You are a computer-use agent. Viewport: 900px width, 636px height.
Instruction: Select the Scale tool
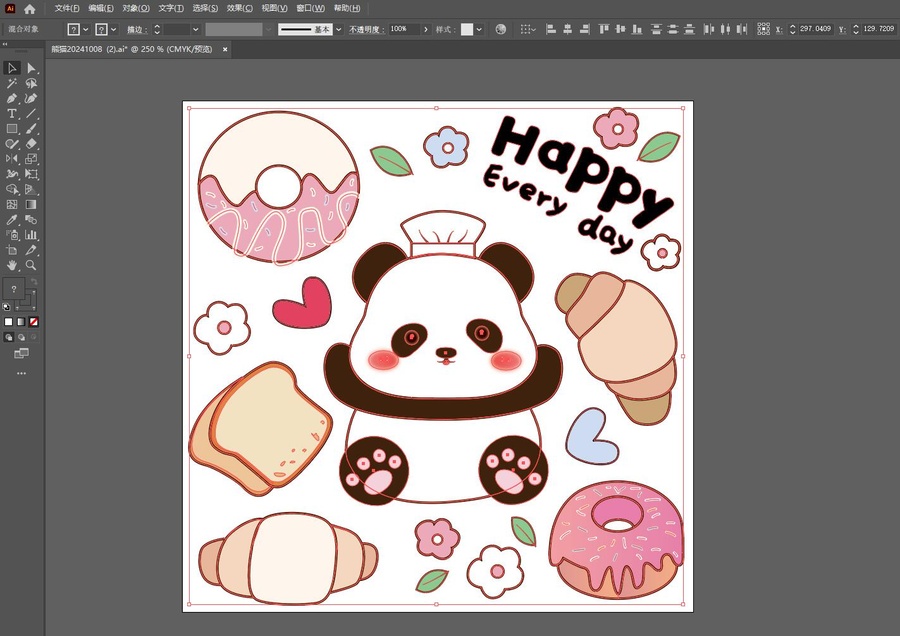[32, 159]
